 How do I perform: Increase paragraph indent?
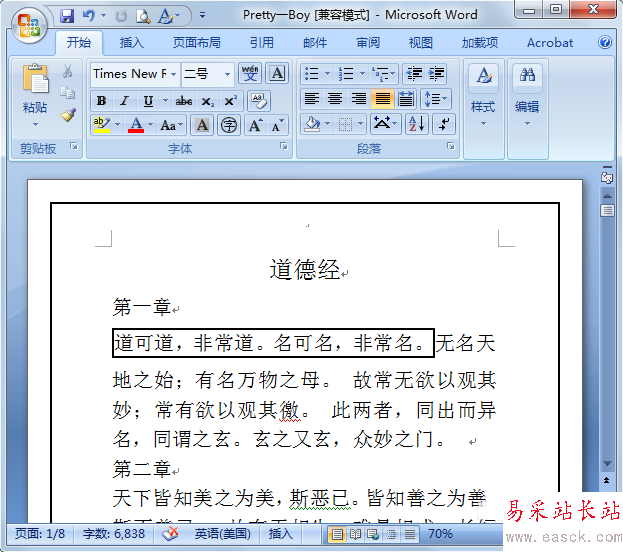pos(436,74)
